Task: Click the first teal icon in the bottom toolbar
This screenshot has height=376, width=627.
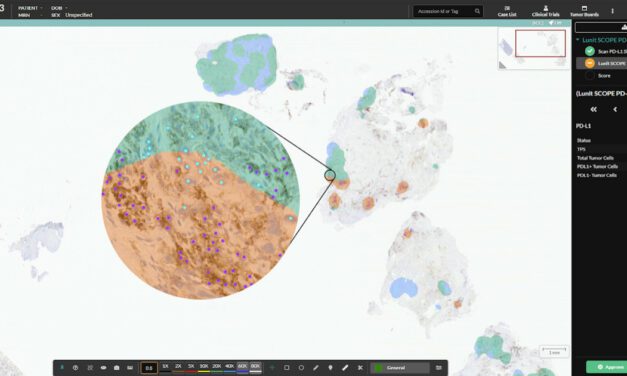Action: 62,368
